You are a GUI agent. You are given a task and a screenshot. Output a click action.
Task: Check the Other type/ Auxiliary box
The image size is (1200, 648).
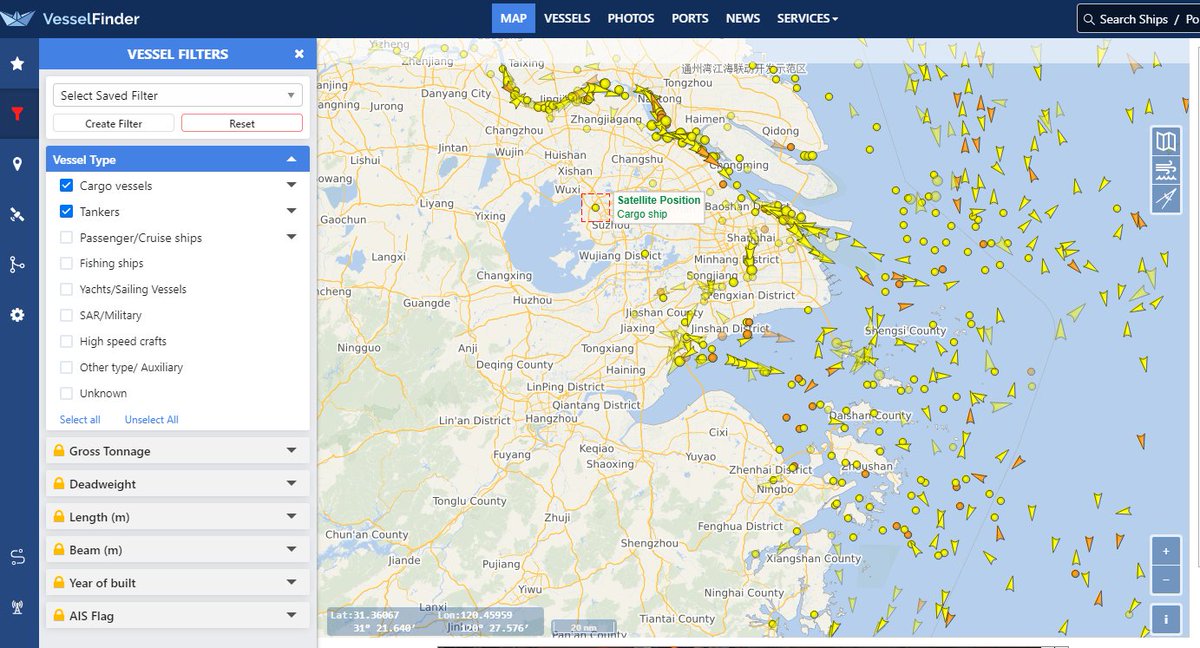point(66,367)
